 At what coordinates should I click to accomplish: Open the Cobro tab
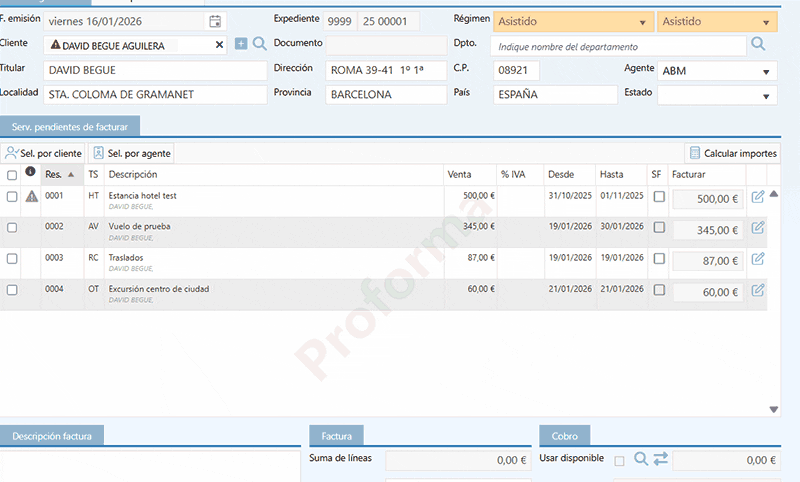[x=564, y=436]
